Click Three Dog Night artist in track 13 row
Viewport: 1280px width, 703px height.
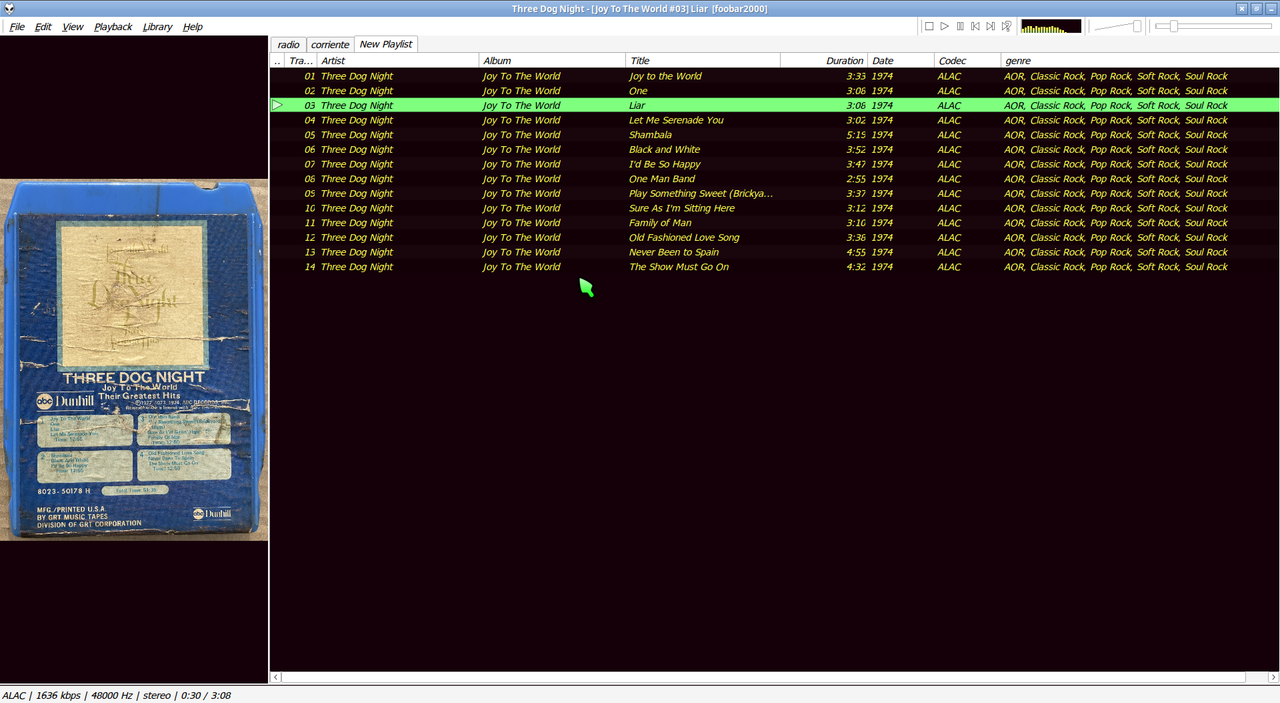[357, 252]
